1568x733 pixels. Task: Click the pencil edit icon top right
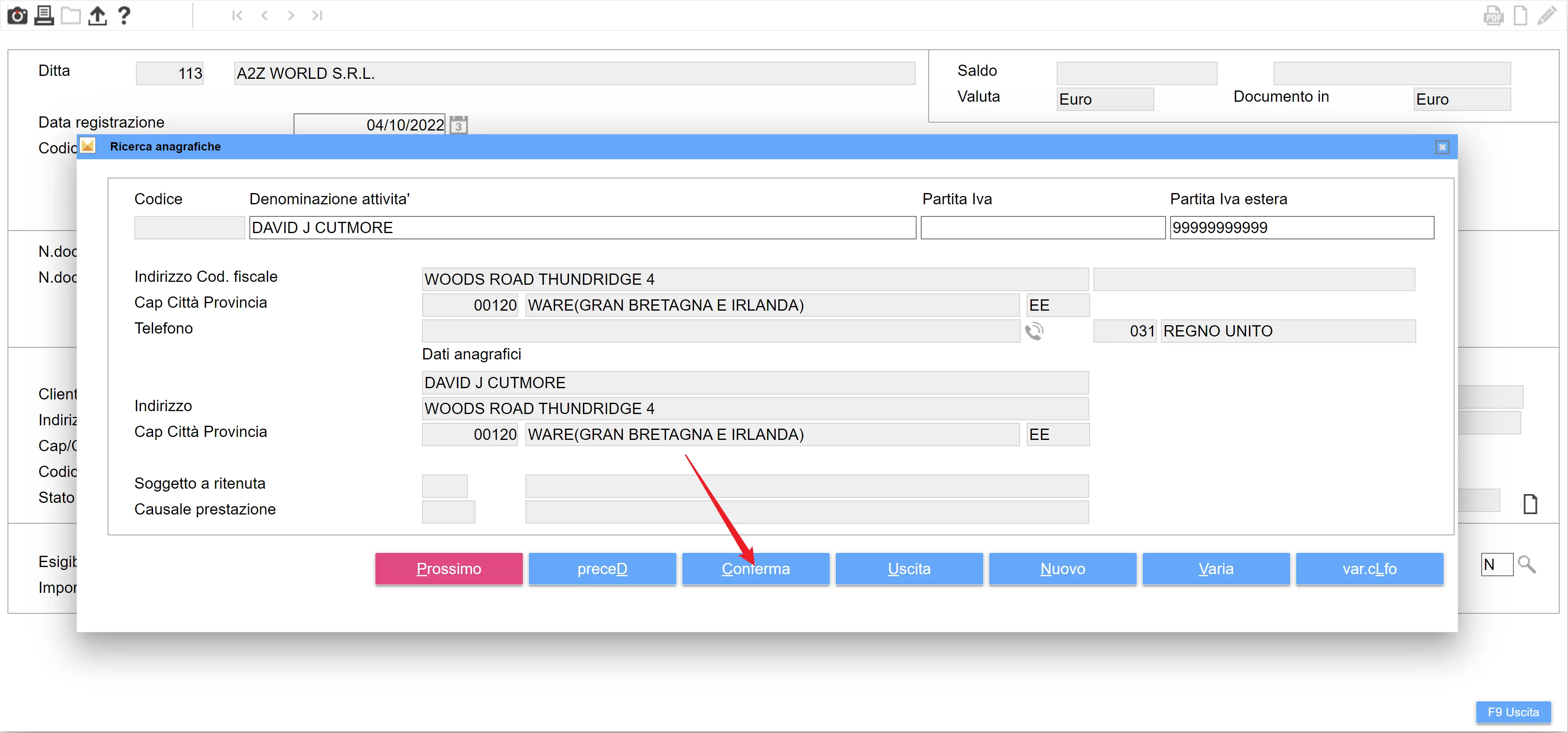click(x=1547, y=15)
